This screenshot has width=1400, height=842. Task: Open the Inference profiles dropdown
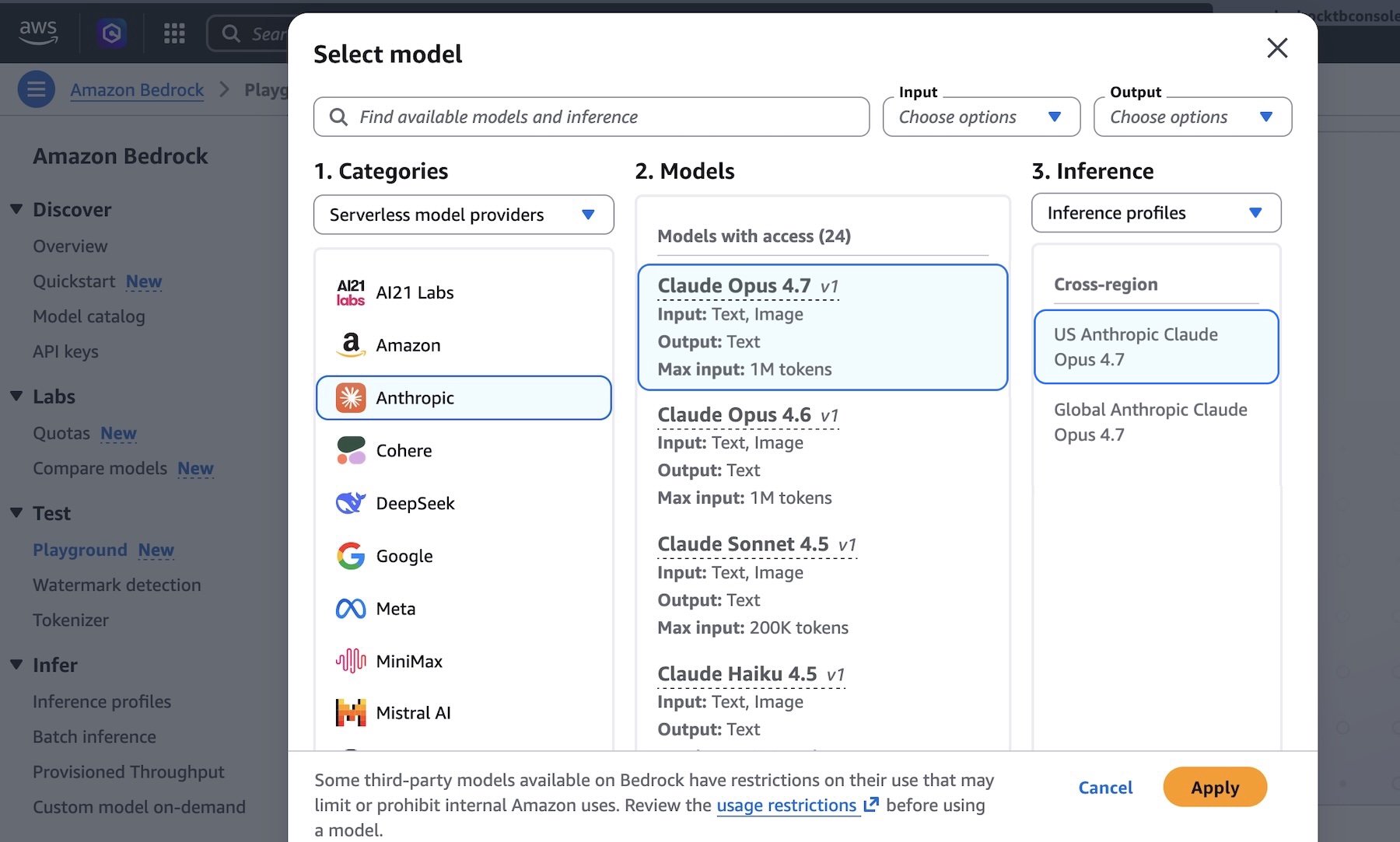1156,212
